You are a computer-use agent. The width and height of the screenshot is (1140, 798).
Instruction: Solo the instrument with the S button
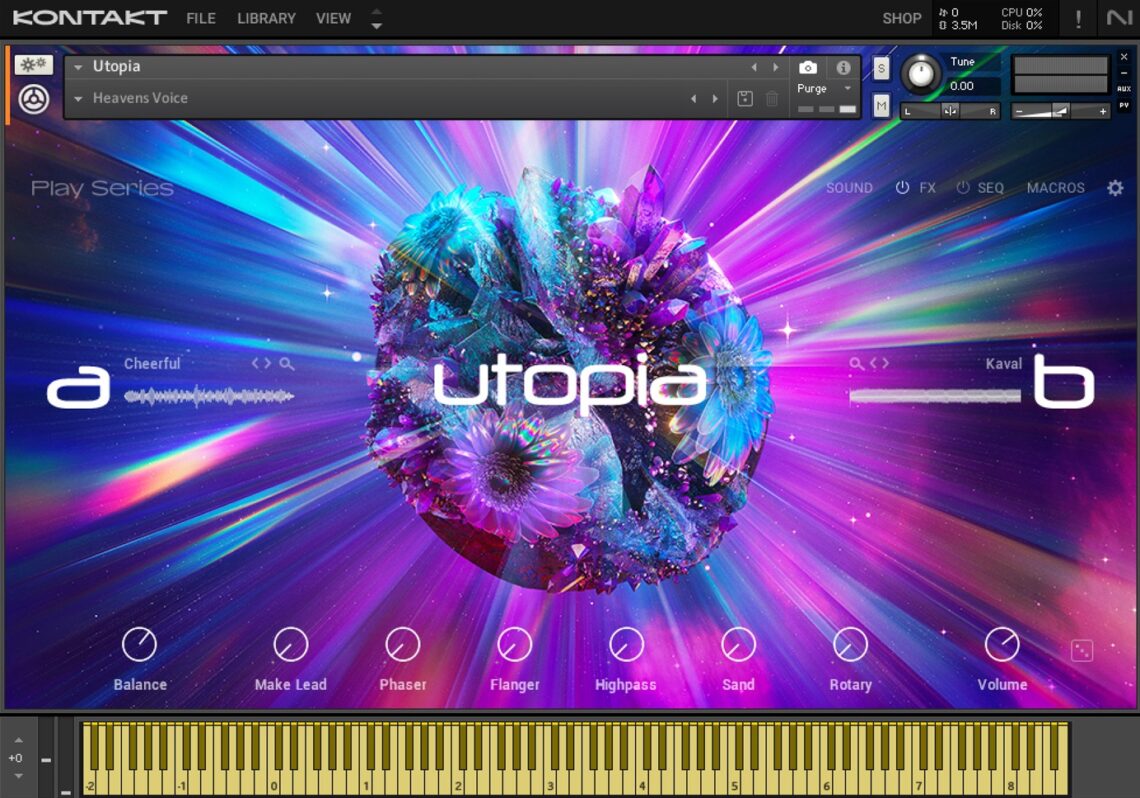(881, 70)
